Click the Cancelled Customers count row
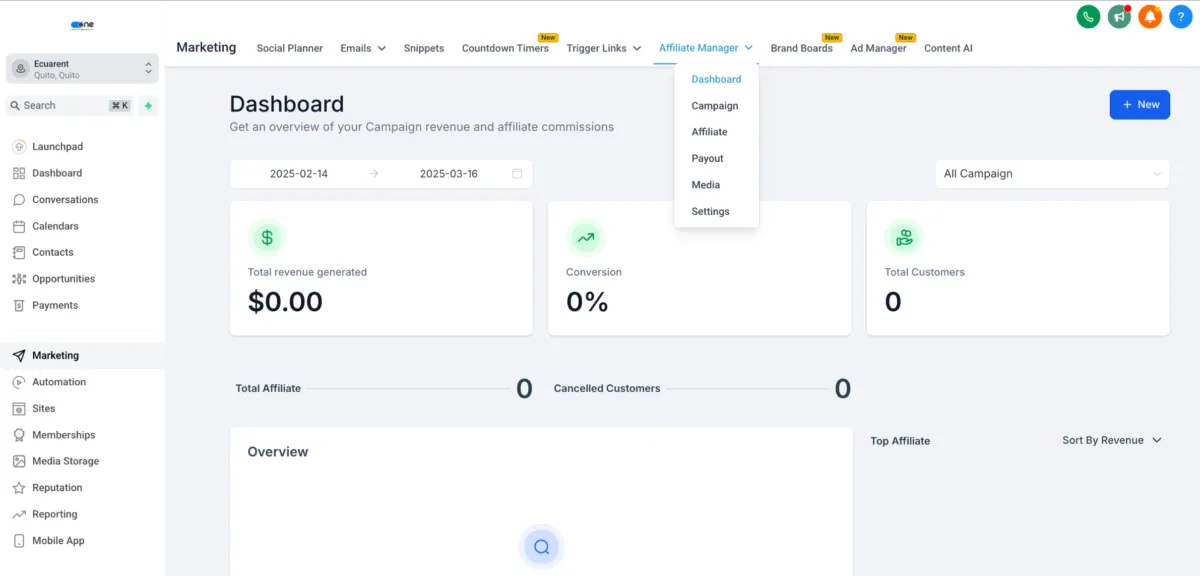This screenshot has width=1200, height=576. tap(702, 388)
